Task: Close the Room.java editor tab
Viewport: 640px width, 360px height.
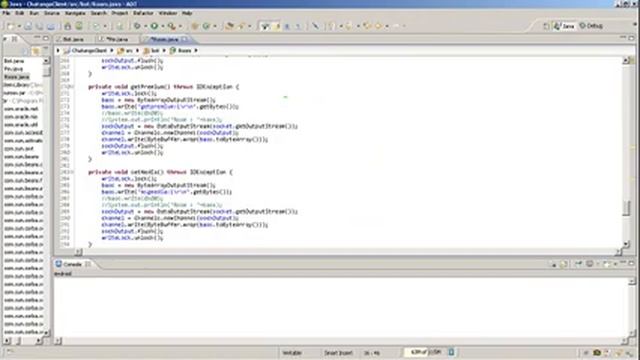Action: 185,39
